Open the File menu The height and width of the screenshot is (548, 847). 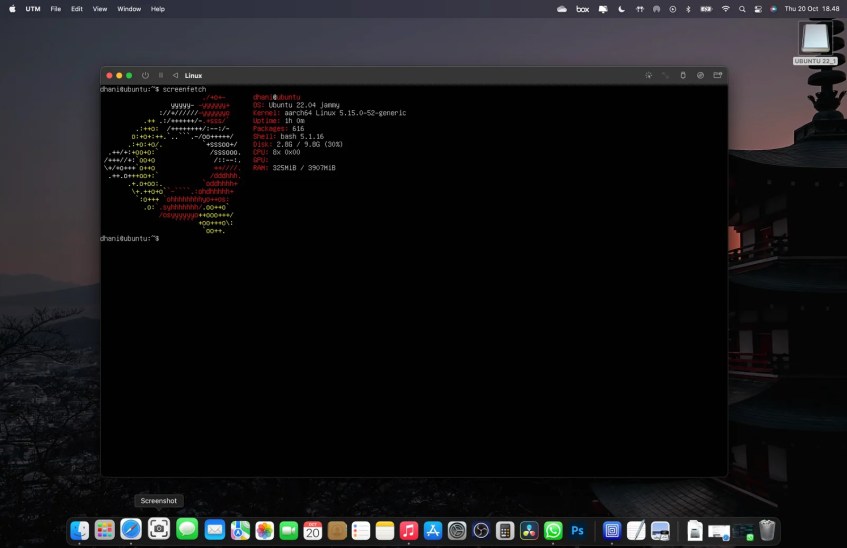pyautogui.click(x=56, y=9)
